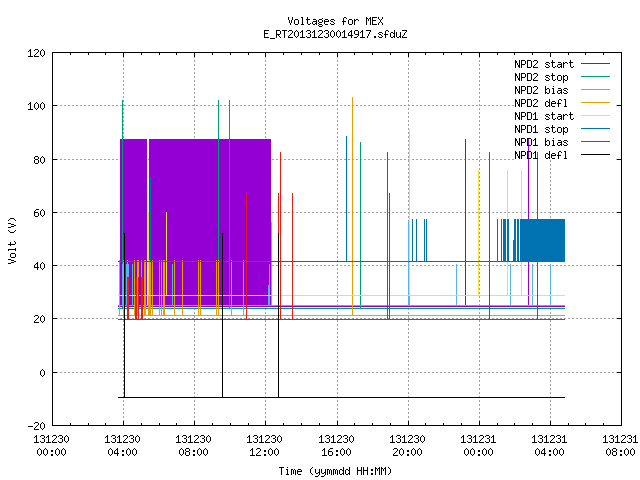Click the large purple NPD2 start filled block
Screen dimensions: 640x480
195,222
